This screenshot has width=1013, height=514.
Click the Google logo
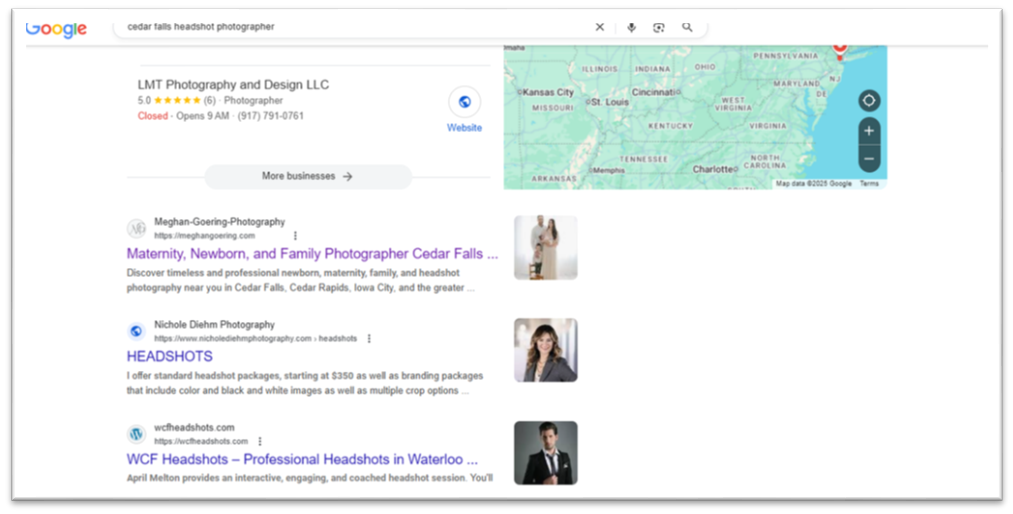pyautogui.click(x=56, y=29)
